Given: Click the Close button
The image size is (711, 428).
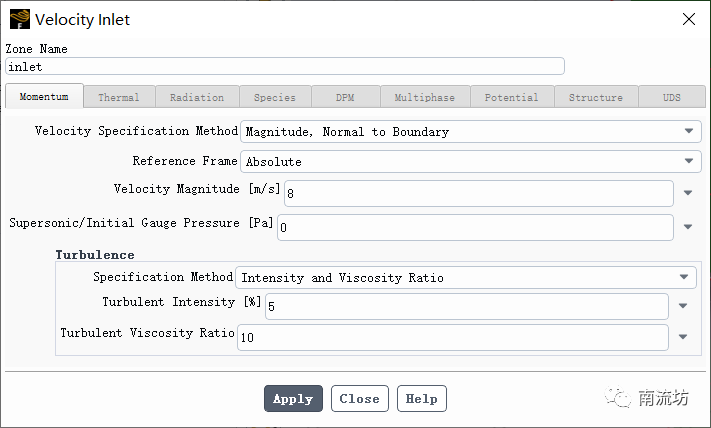Looking at the screenshot, I should [x=360, y=399].
